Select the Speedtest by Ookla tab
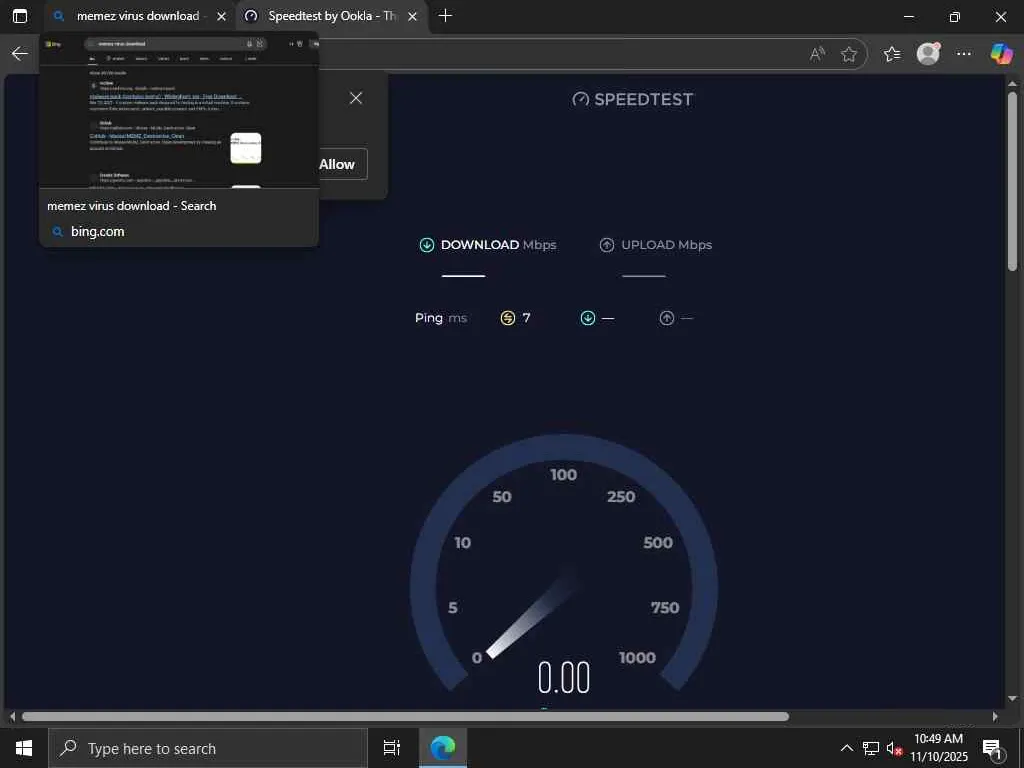Screen dimensions: 1024x768 pos(332,16)
